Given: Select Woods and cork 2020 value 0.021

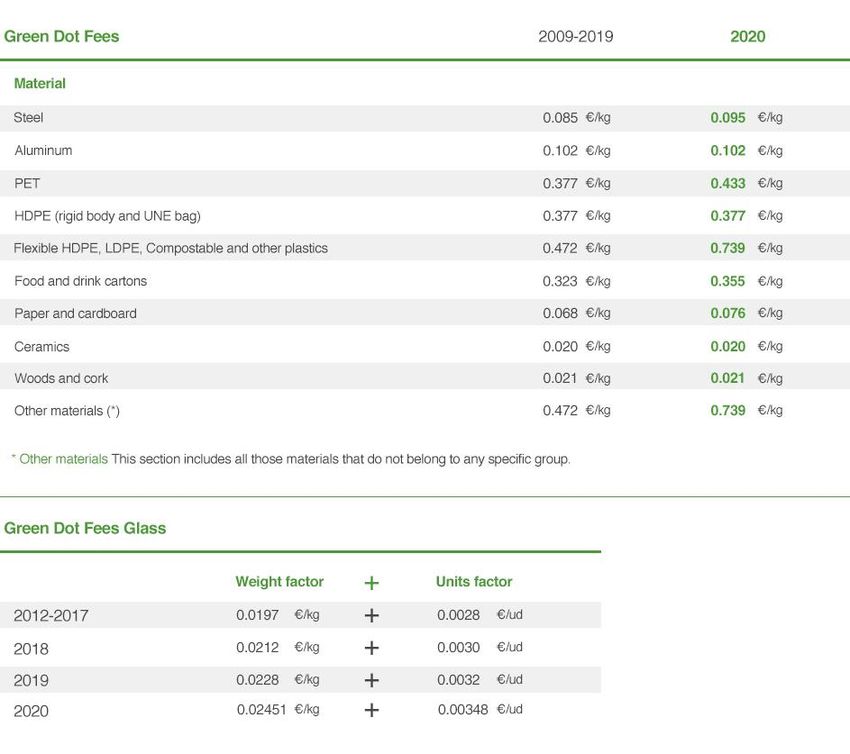Looking at the screenshot, I should [x=728, y=378].
